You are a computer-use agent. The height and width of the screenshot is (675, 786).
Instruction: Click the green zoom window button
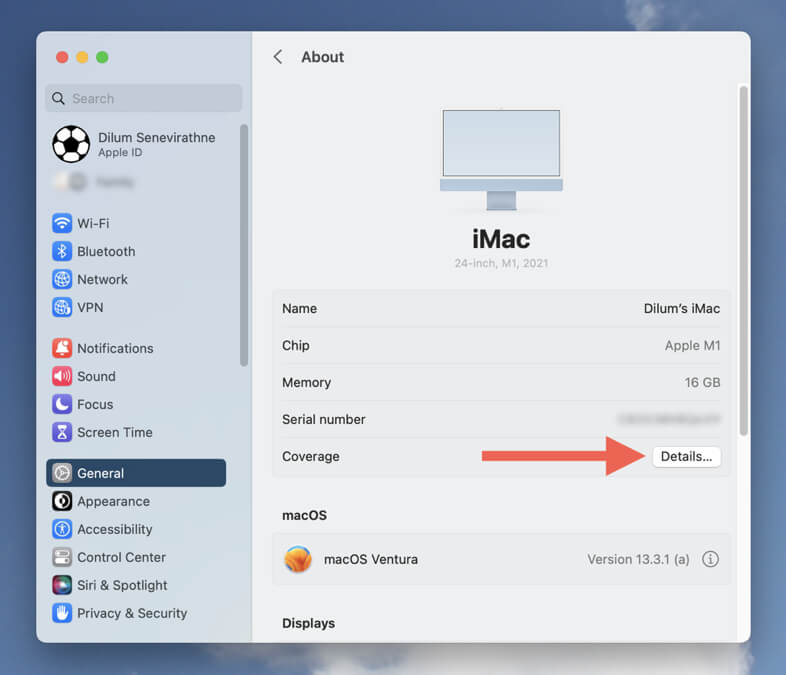click(x=102, y=57)
